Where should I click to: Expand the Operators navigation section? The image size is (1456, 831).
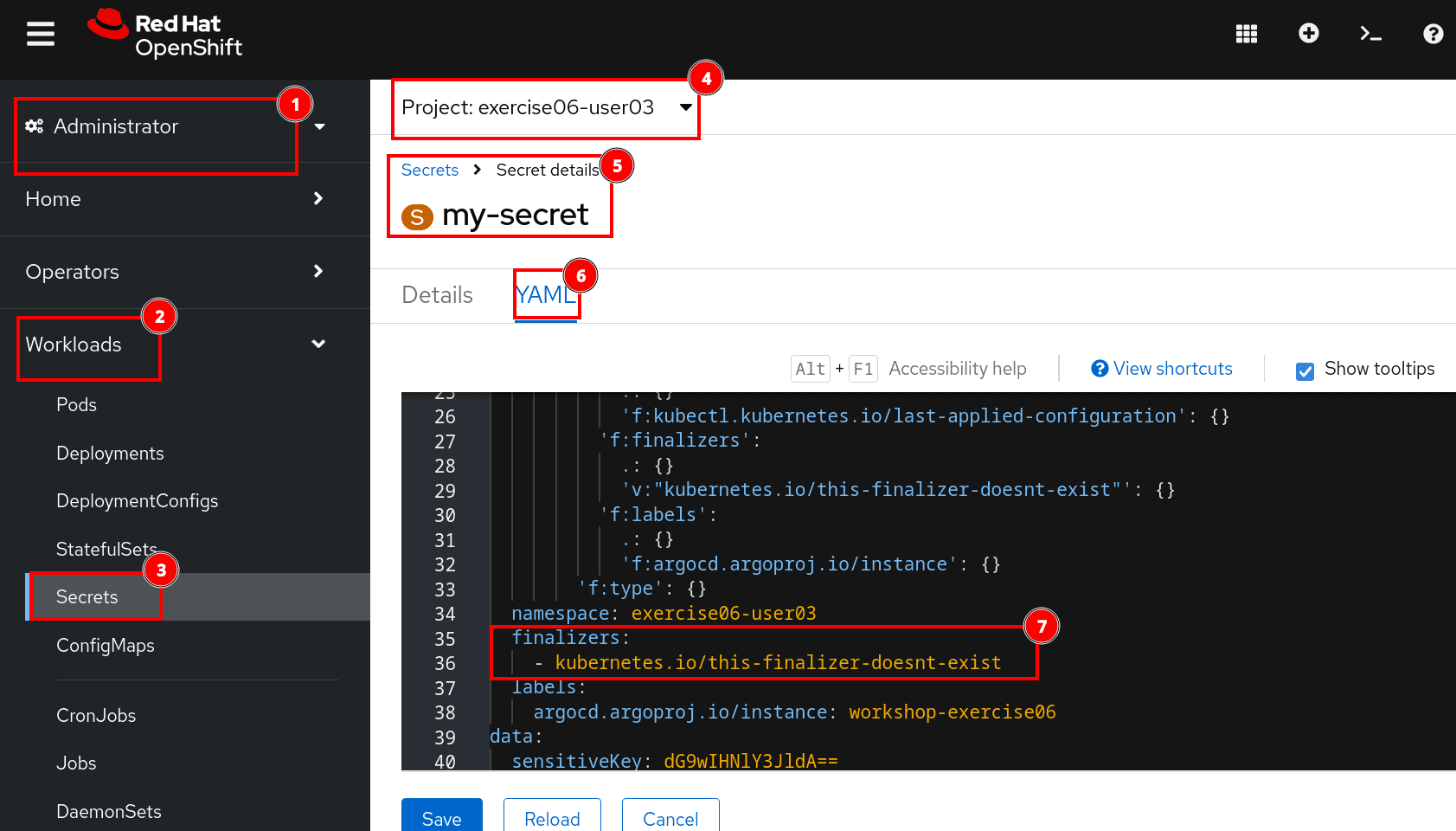(x=173, y=272)
